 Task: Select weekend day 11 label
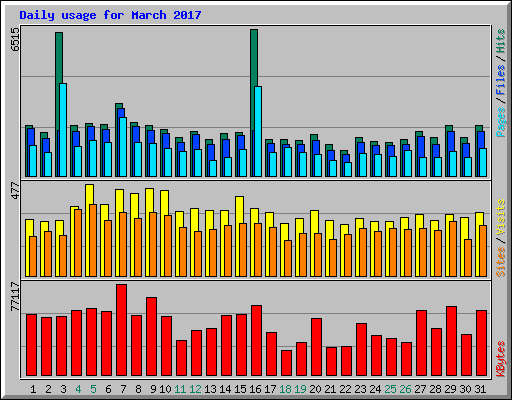pyautogui.click(x=180, y=389)
